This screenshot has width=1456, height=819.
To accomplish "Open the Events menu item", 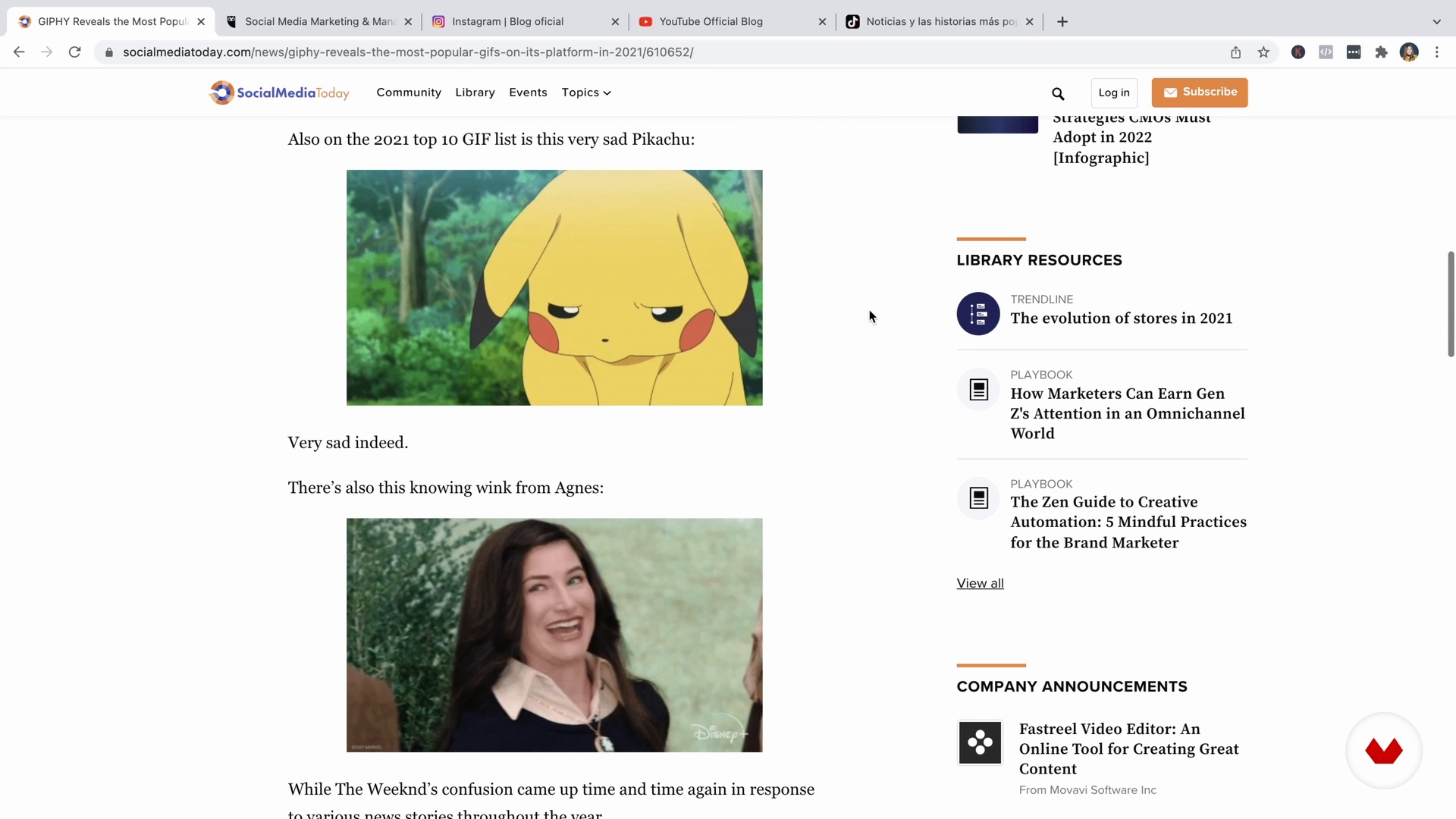I will pos(528,93).
